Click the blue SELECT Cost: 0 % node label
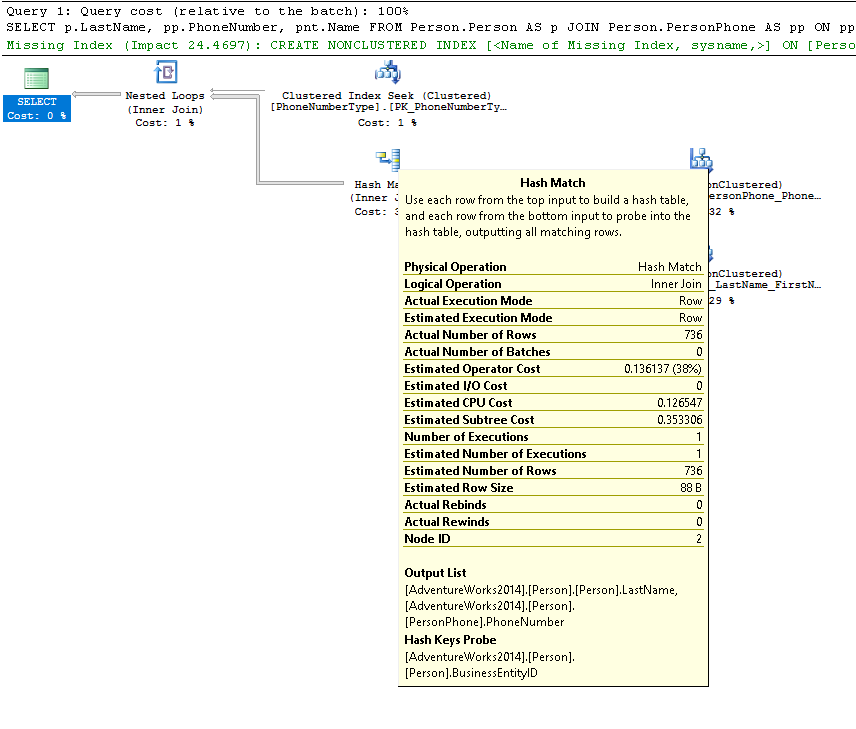Viewport: 856px width, 729px height. [37, 108]
